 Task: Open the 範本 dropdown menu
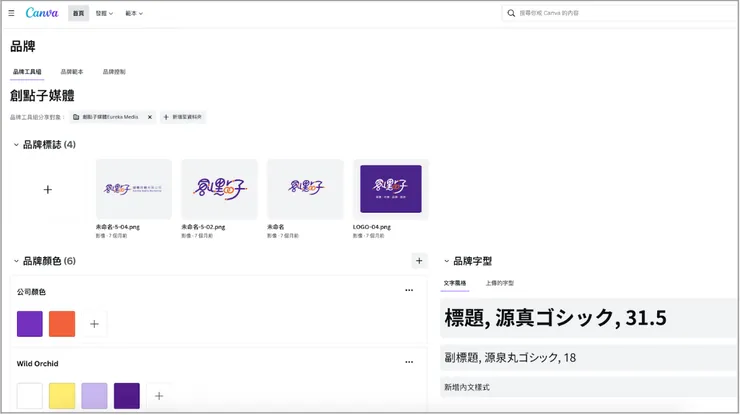134,13
